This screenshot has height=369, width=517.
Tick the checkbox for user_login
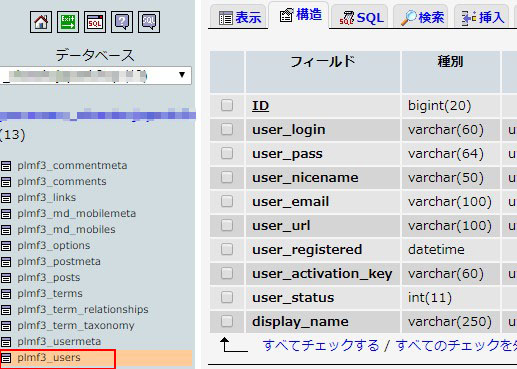[227, 129]
